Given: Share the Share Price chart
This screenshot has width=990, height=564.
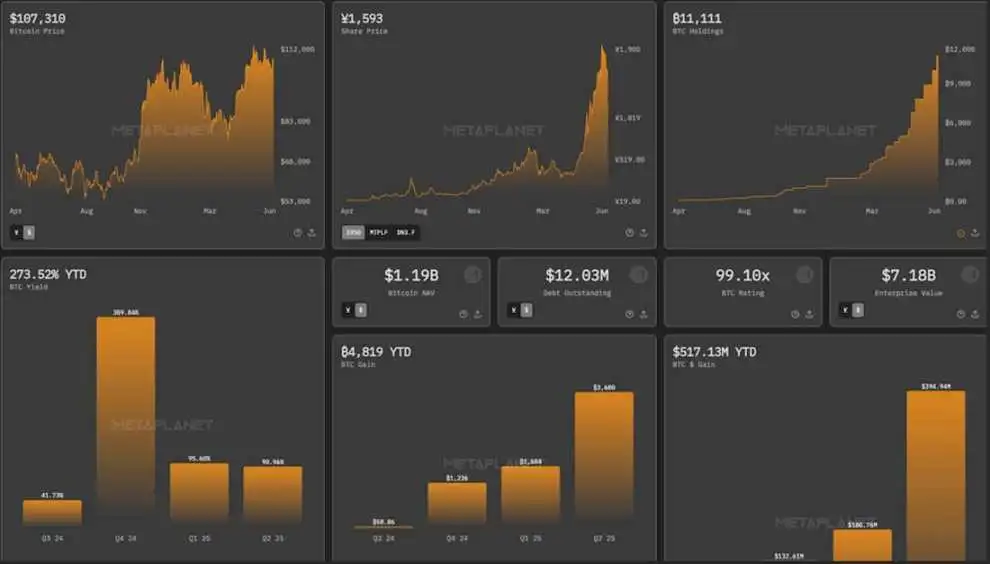Looking at the screenshot, I should [x=644, y=232].
